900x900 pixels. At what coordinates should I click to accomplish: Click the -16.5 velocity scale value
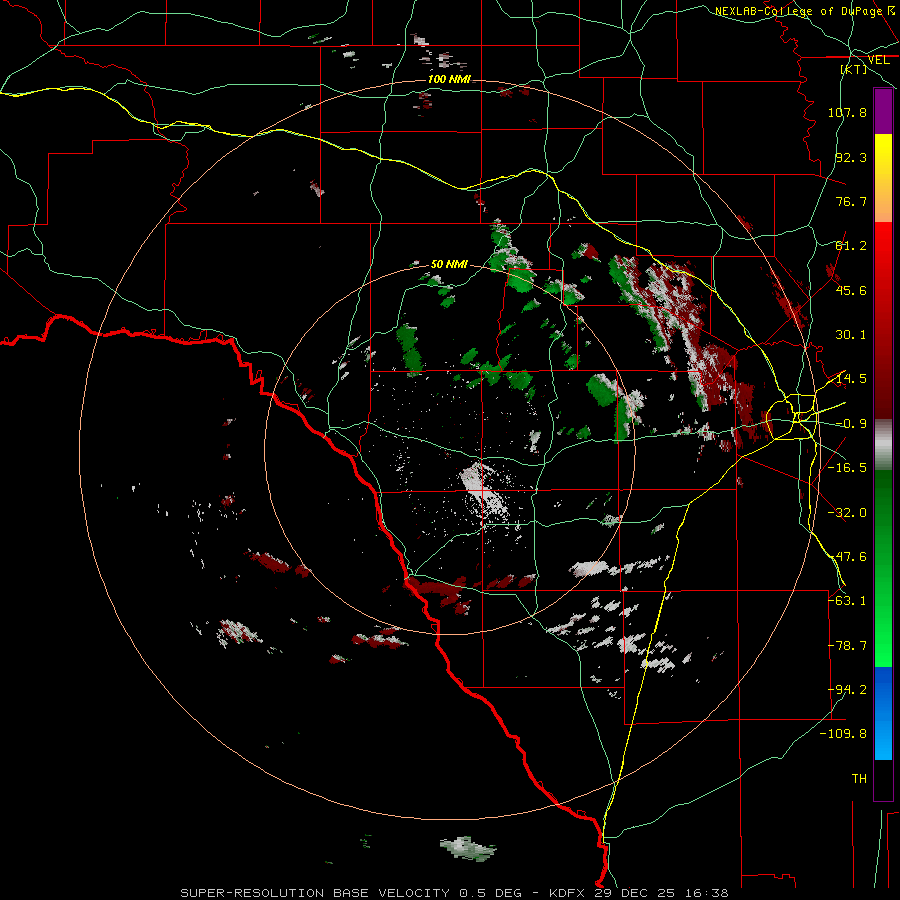847,468
